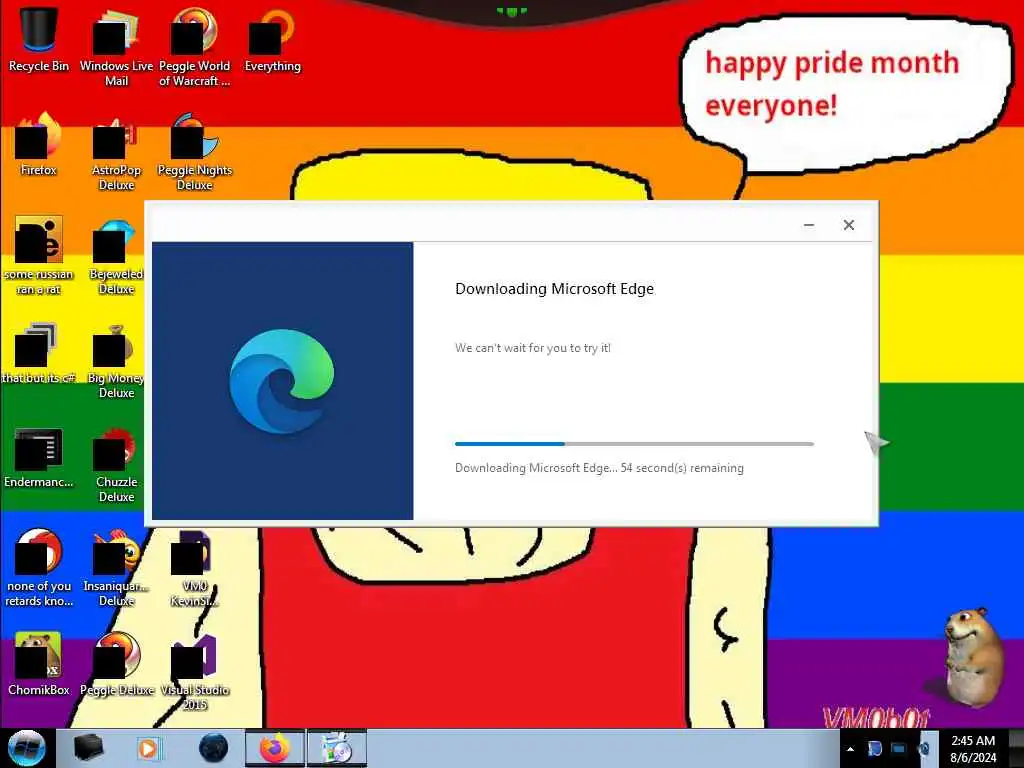Image resolution: width=1024 pixels, height=768 pixels.
Task: Launch the media player from the taskbar
Action: click(x=149, y=748)
